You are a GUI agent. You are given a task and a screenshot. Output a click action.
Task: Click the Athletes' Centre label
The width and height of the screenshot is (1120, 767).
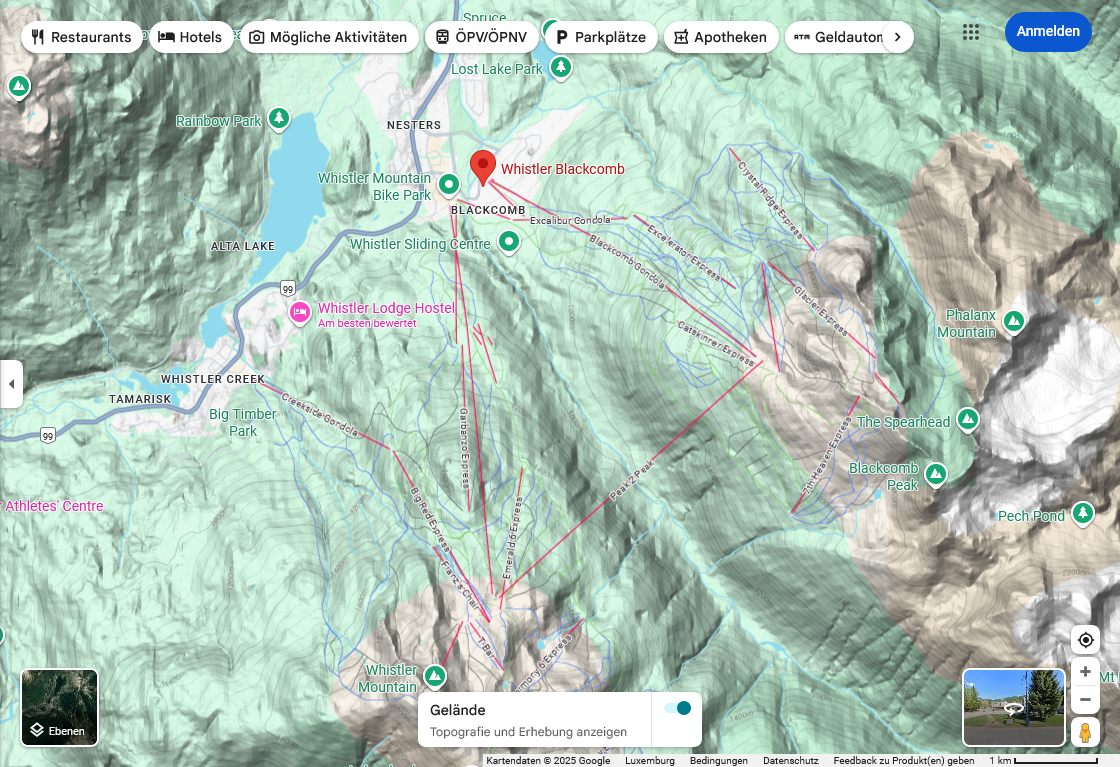click(x=54, y=506)
